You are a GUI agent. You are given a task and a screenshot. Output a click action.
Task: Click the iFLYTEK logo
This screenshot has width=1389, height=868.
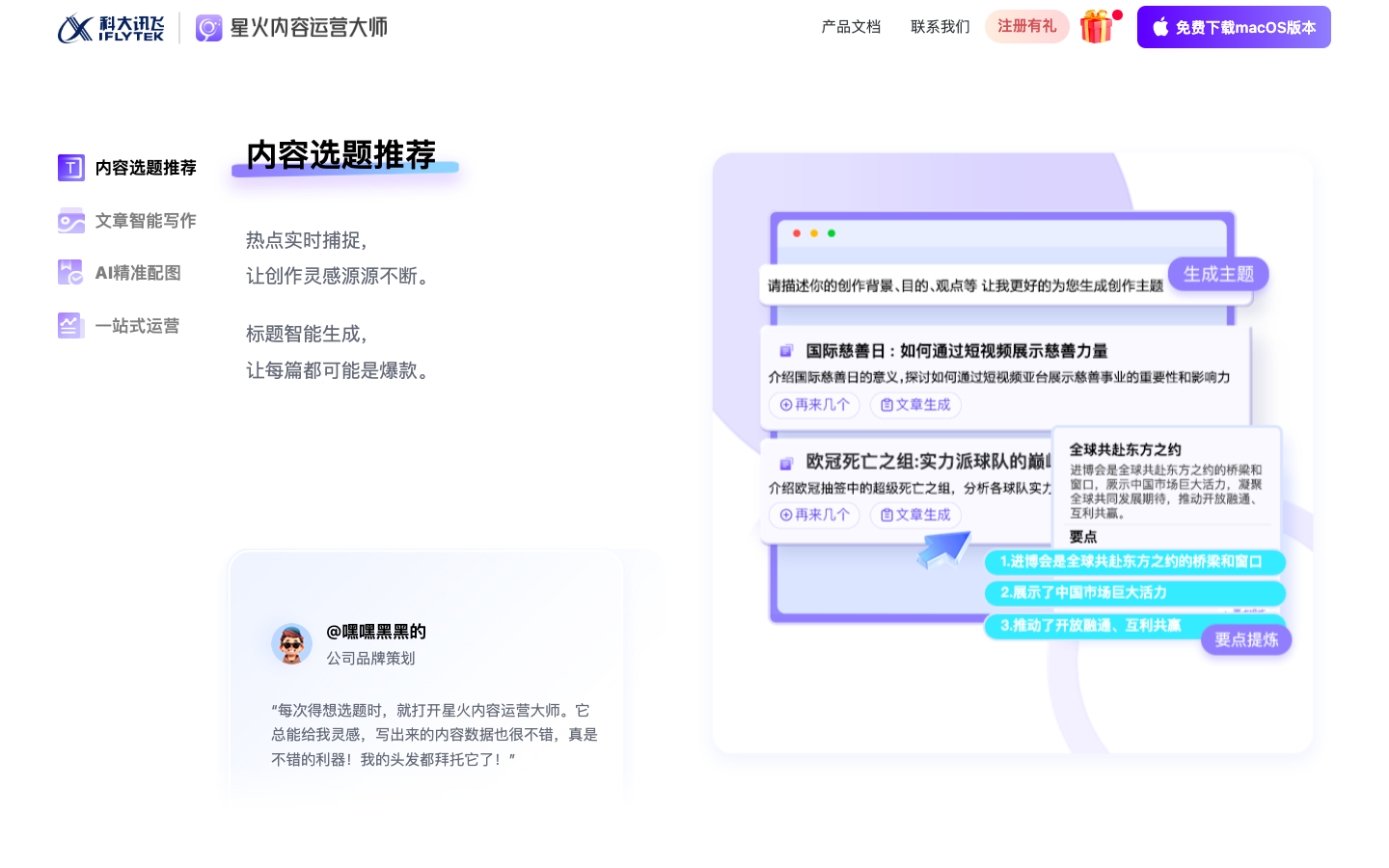point(111,28)
